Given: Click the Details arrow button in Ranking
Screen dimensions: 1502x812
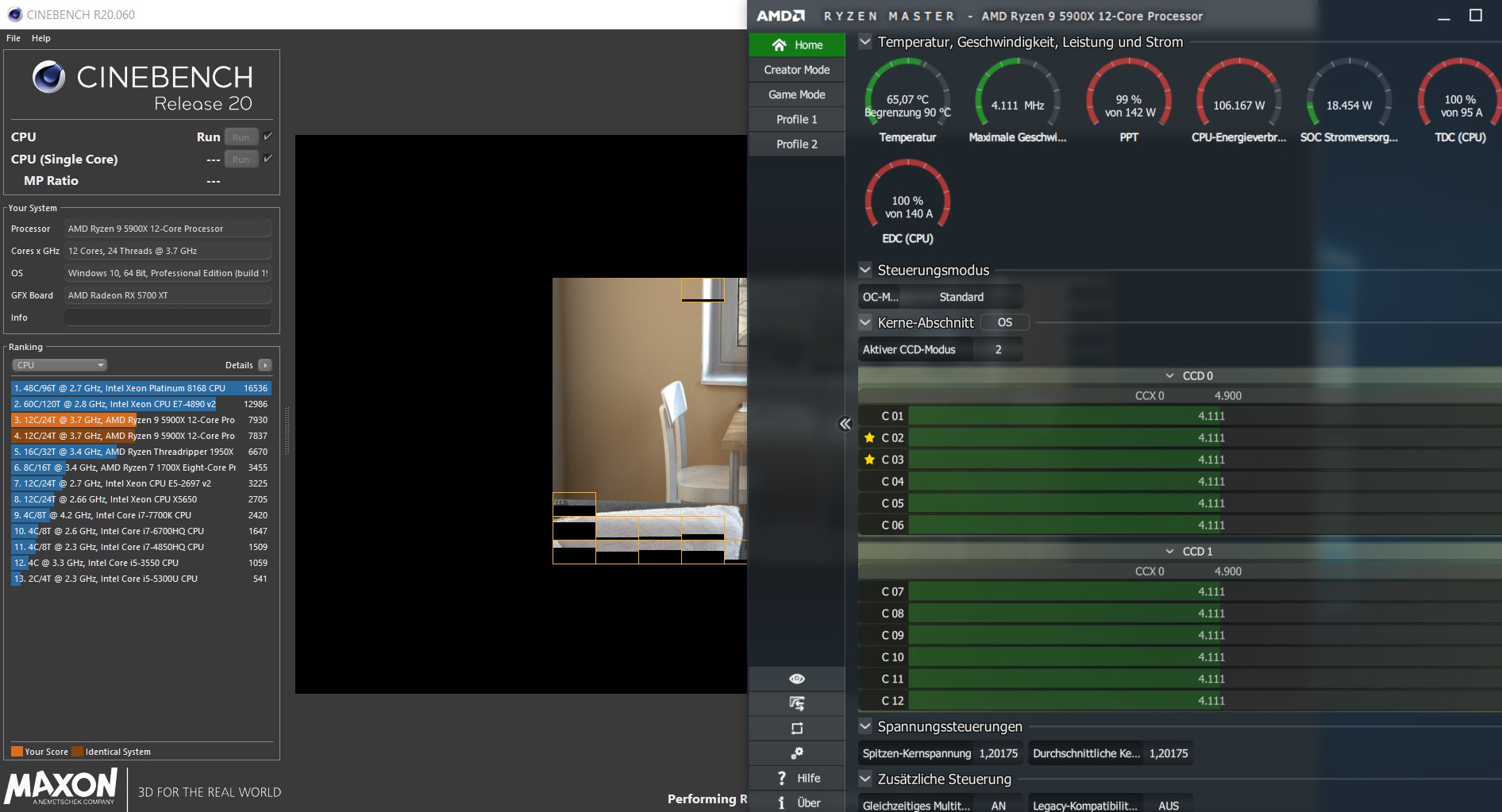Looking at the screenshot, I should (x=265, y=365).
